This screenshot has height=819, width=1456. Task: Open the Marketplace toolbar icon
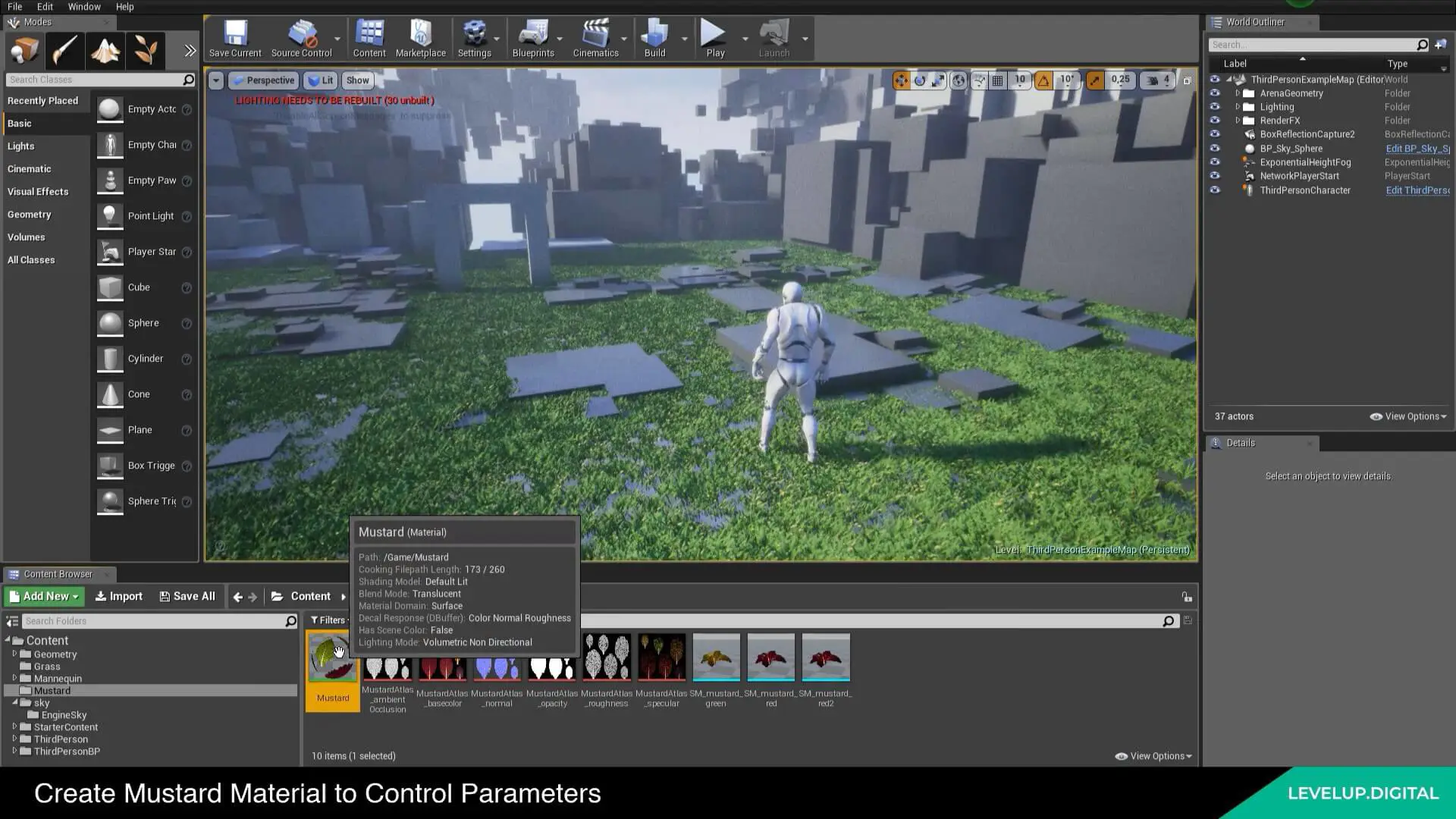pyautogui.click(x=421, y=39)
